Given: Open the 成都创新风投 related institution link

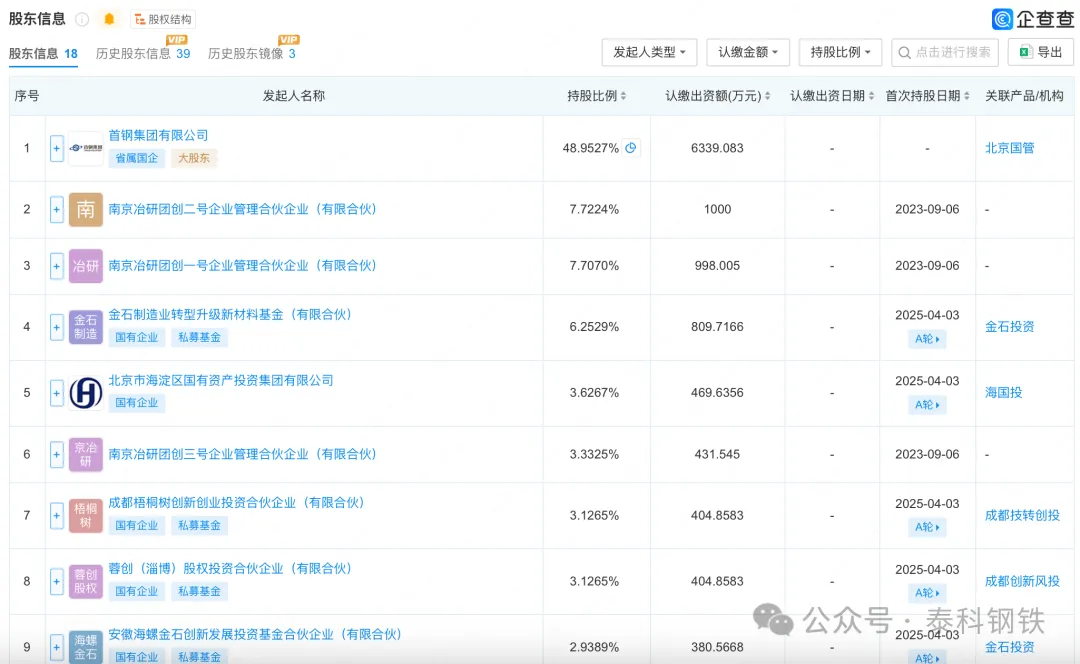Looking at the screenshot, I should [x=1022, y=581].
